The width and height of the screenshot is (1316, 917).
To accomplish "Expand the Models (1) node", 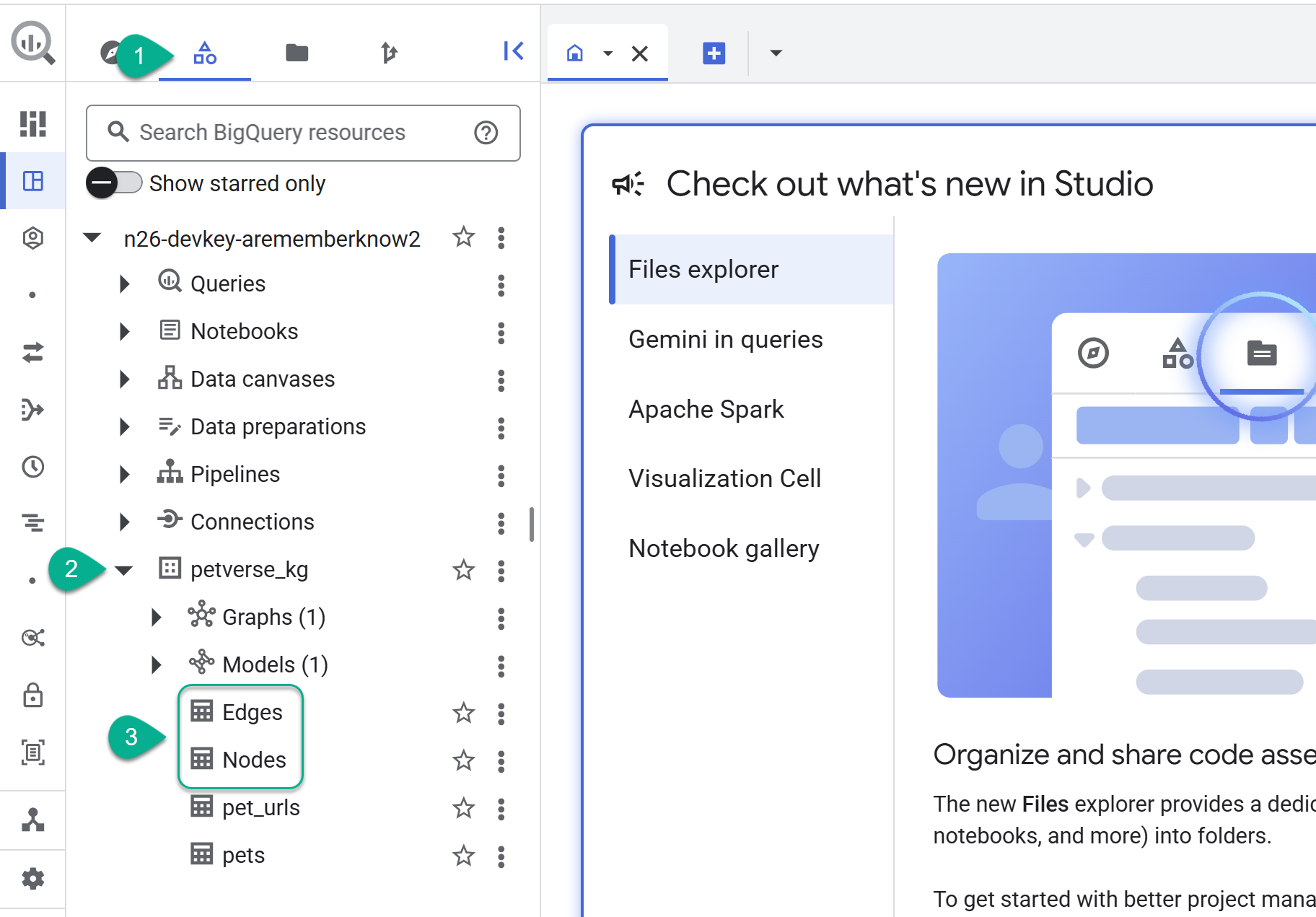I will (156, 665).
